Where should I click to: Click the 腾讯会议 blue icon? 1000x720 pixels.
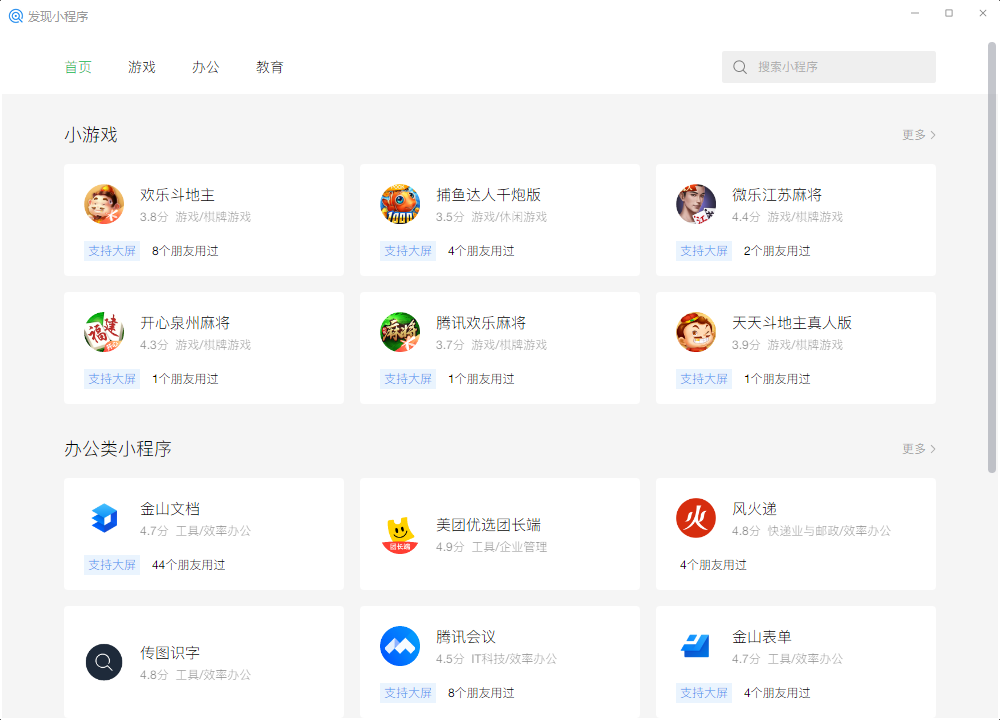click(x=400, y=646)
